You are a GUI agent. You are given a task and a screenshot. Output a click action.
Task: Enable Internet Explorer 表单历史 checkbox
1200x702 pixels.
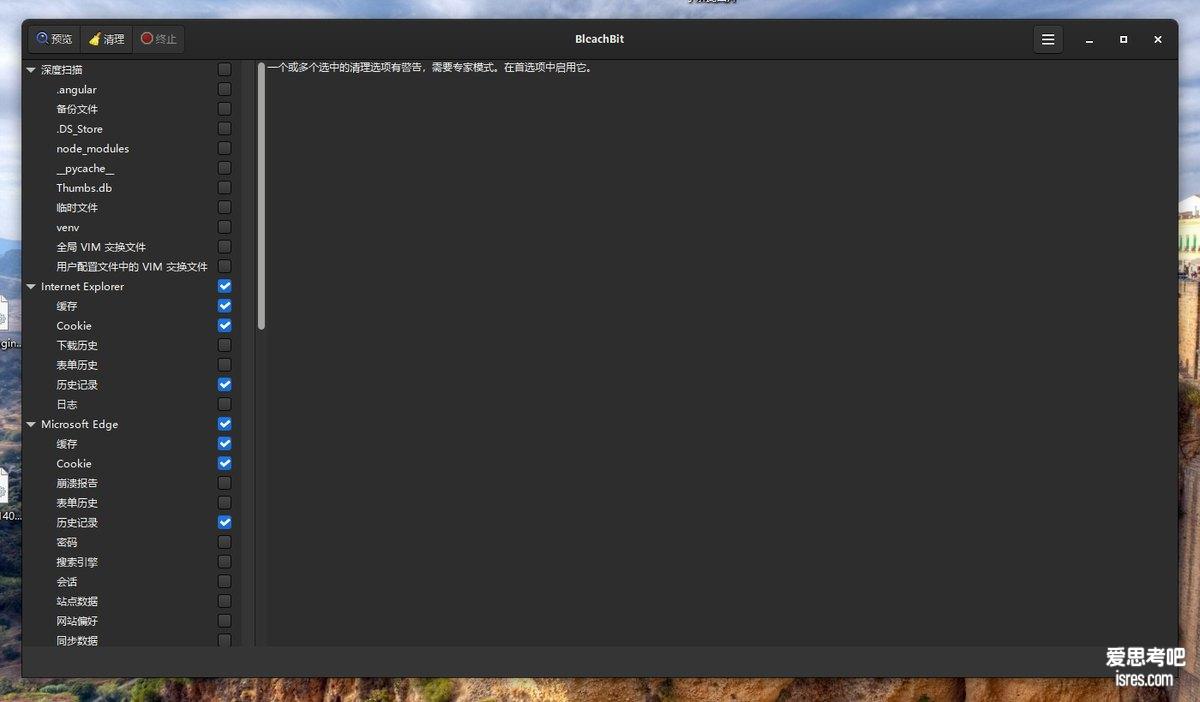[x=224, y=365]
